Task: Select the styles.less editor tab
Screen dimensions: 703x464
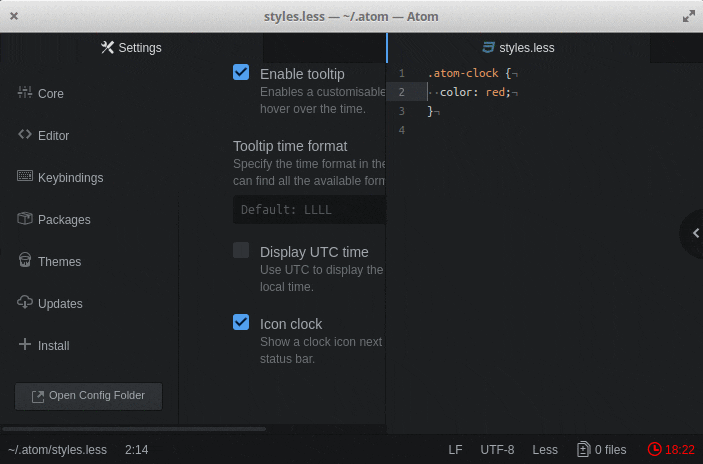Action: point(518,48)
